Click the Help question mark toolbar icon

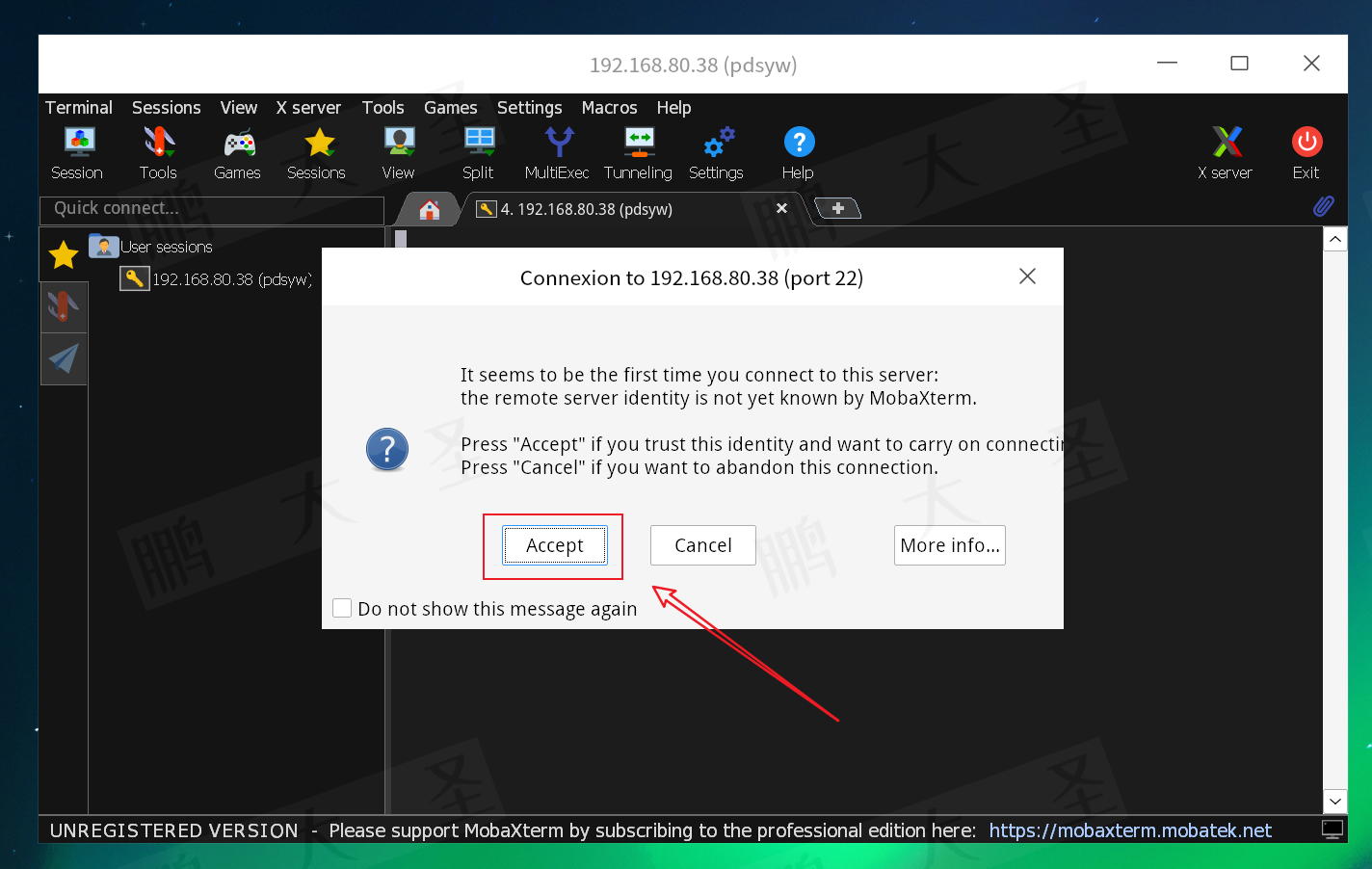(x=798, y=153)
